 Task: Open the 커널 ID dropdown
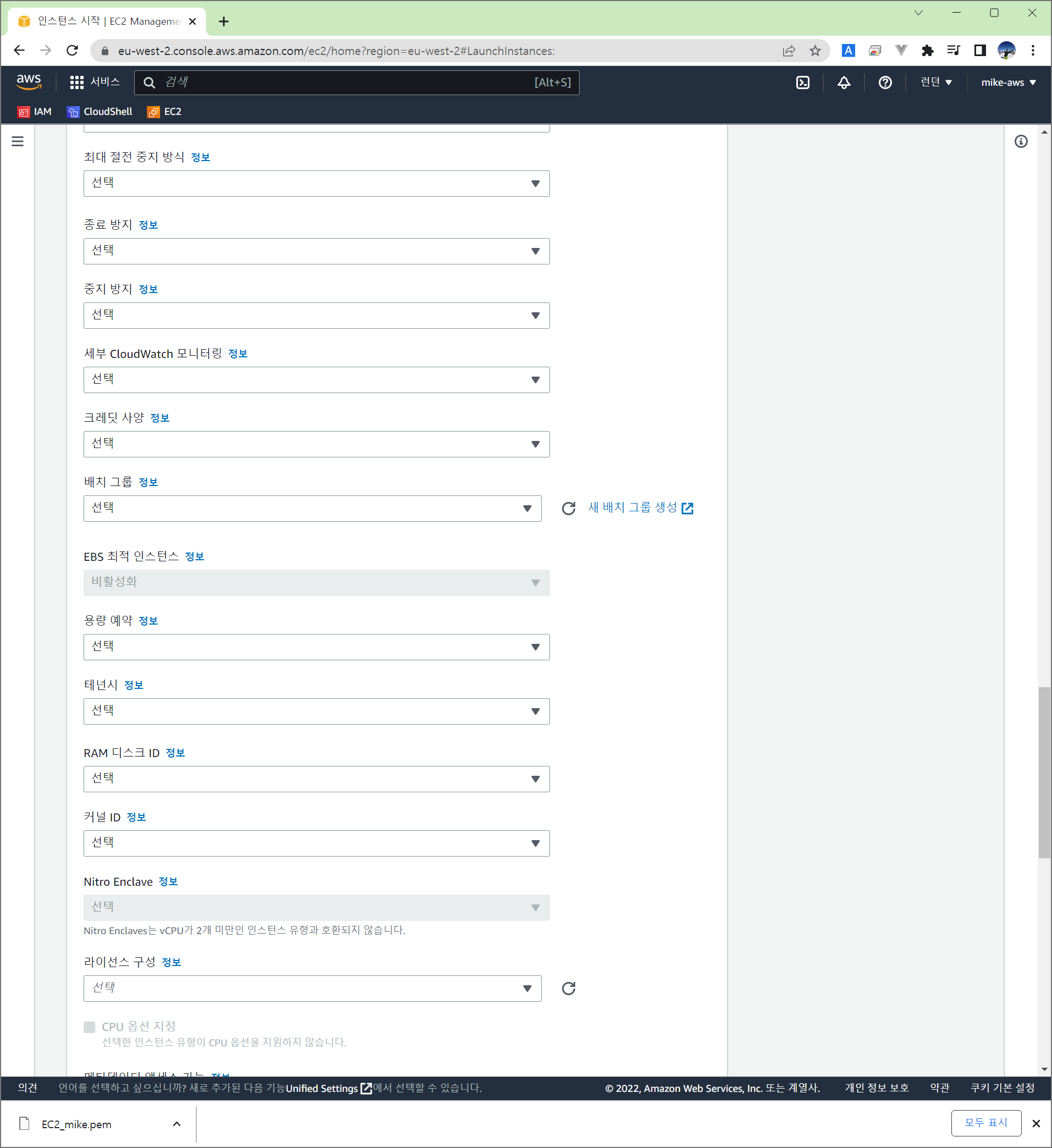[316, 843]
